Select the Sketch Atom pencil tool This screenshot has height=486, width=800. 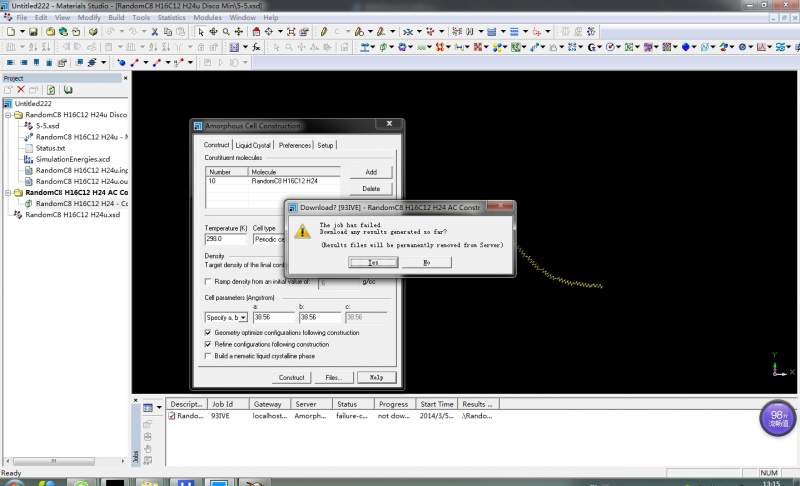(x=323, y=32)
